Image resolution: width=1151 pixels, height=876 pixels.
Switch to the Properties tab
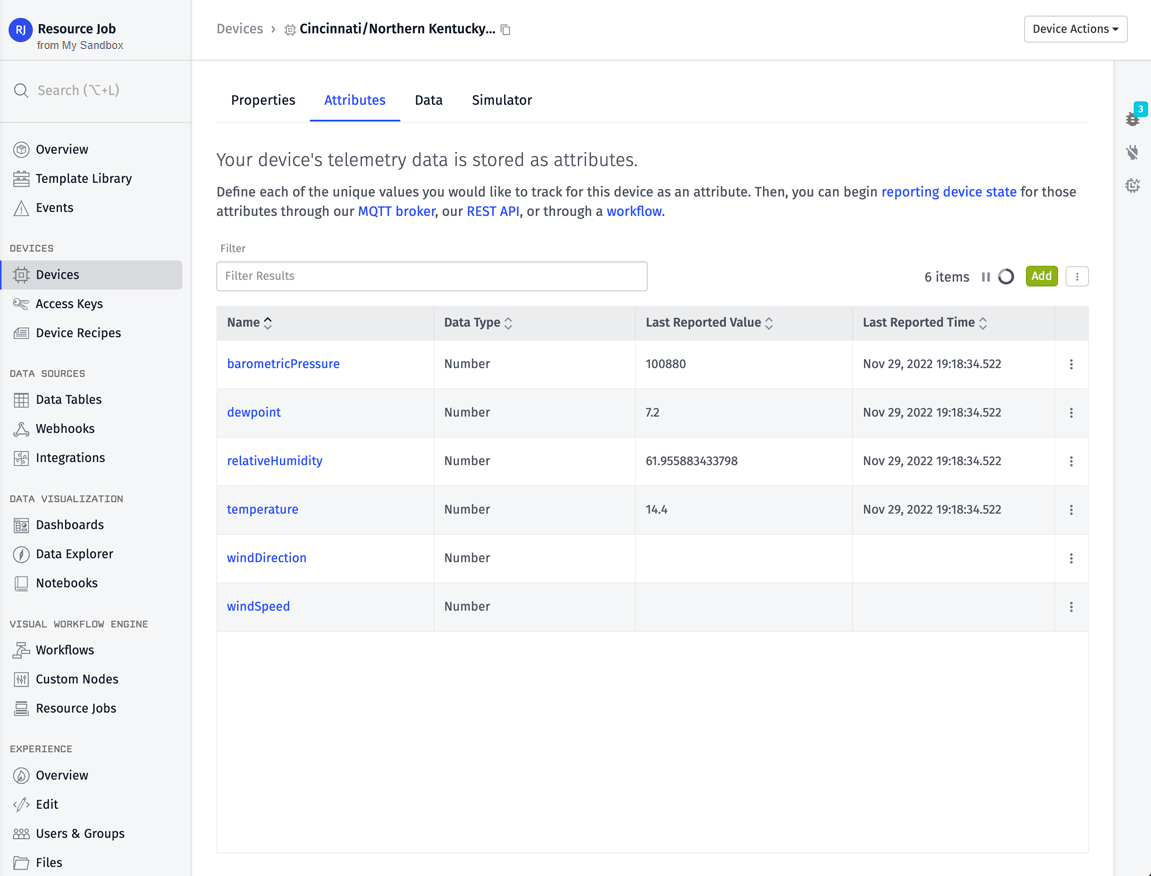(263, 101)
